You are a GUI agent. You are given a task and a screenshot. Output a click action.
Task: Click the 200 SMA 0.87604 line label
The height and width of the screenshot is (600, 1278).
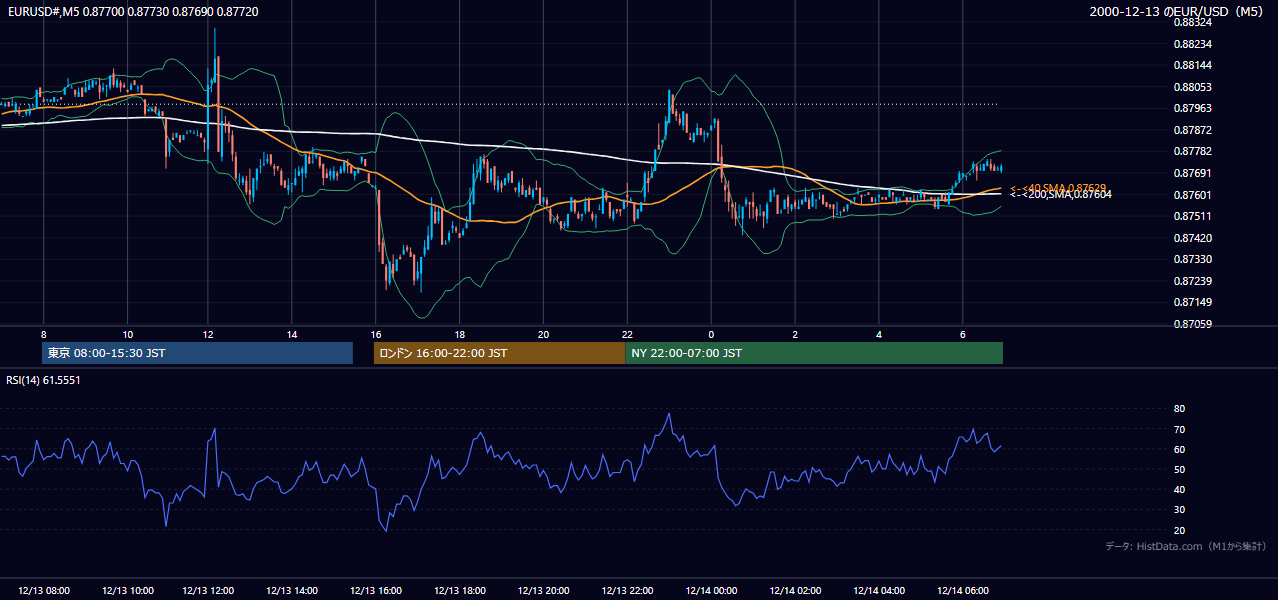pos(1060,195)
